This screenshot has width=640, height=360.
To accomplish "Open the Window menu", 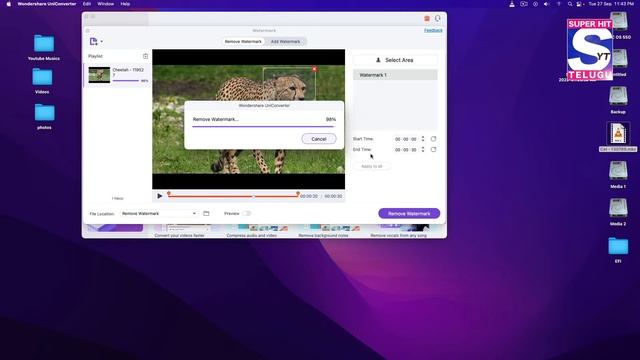I will tap(106, 4).
